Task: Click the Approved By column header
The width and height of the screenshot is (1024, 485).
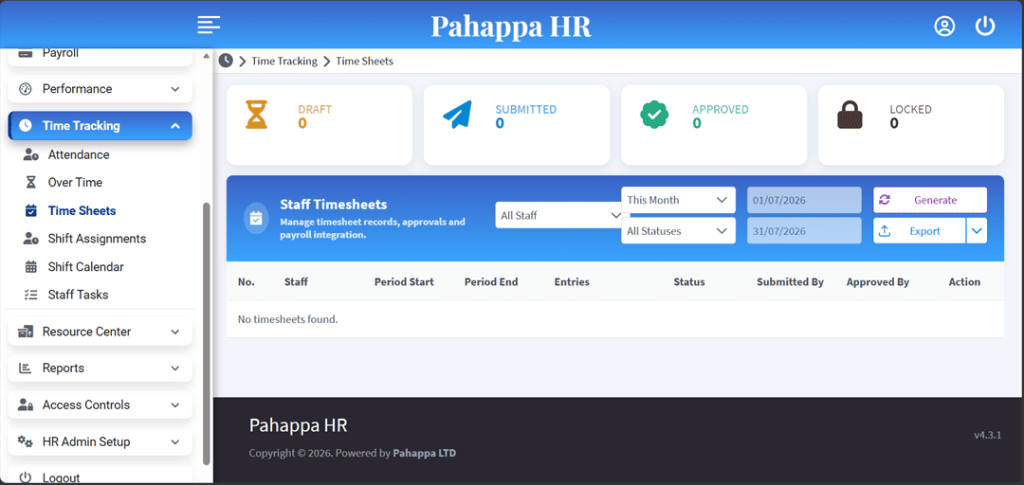Action: [878, 282]
